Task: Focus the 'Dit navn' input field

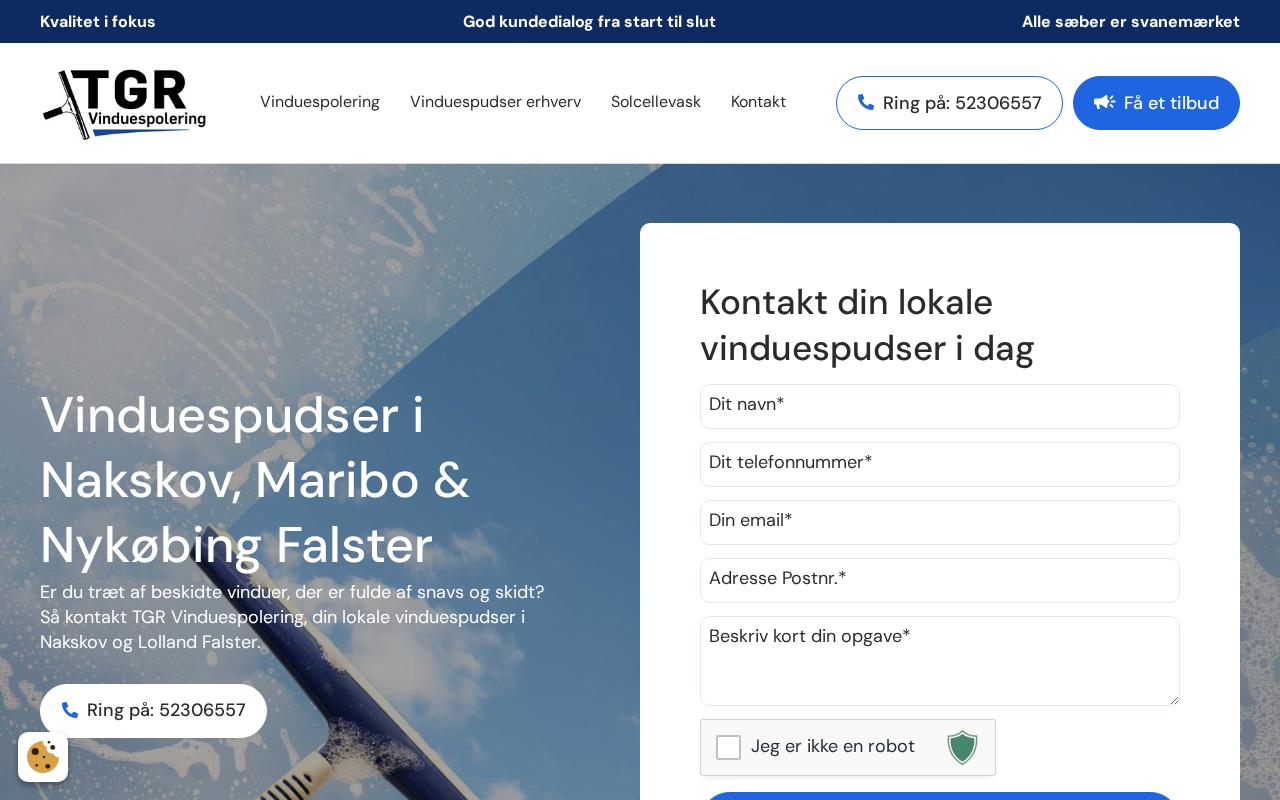Action: pyautogui.click(x=940, y=406)
